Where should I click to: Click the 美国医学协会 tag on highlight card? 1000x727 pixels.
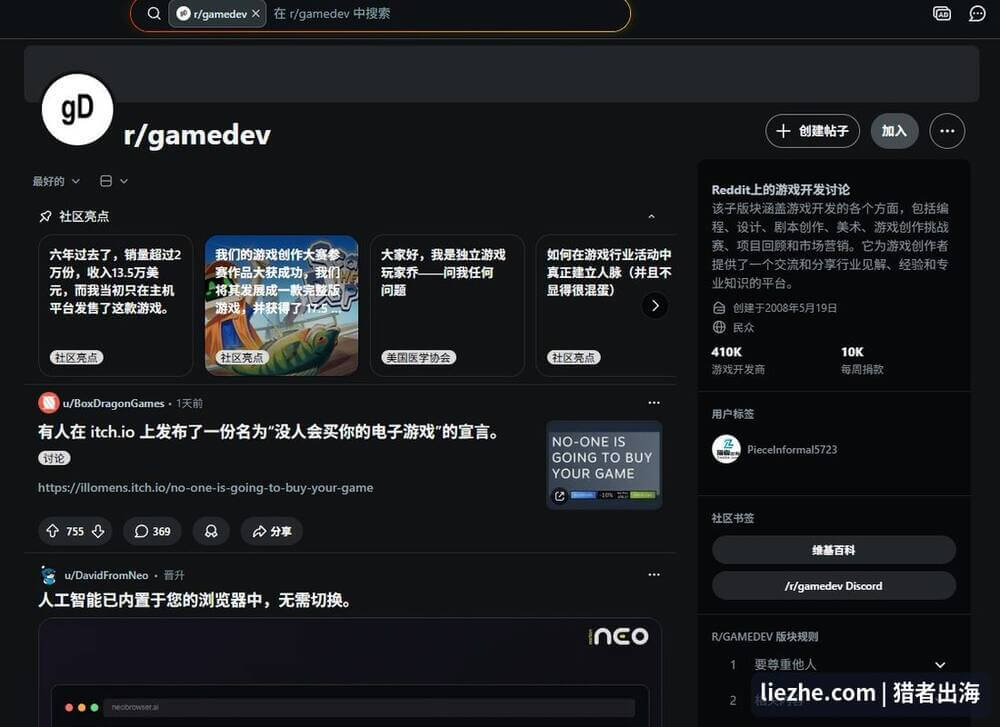point(419,358)
